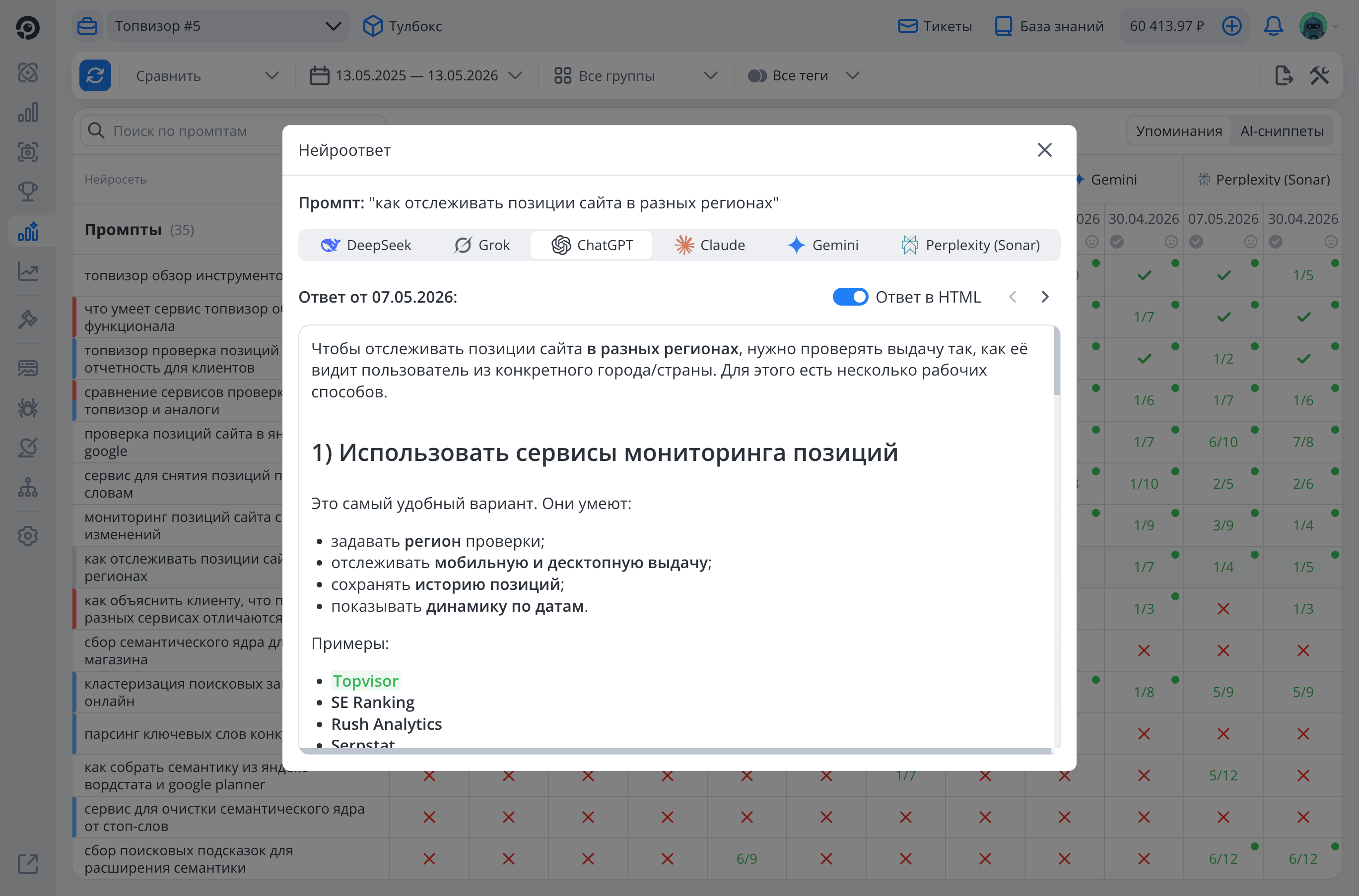1359x896 pixels.
Task: Focus the Поиск по промптам search field
Action: tap(233, 131)
